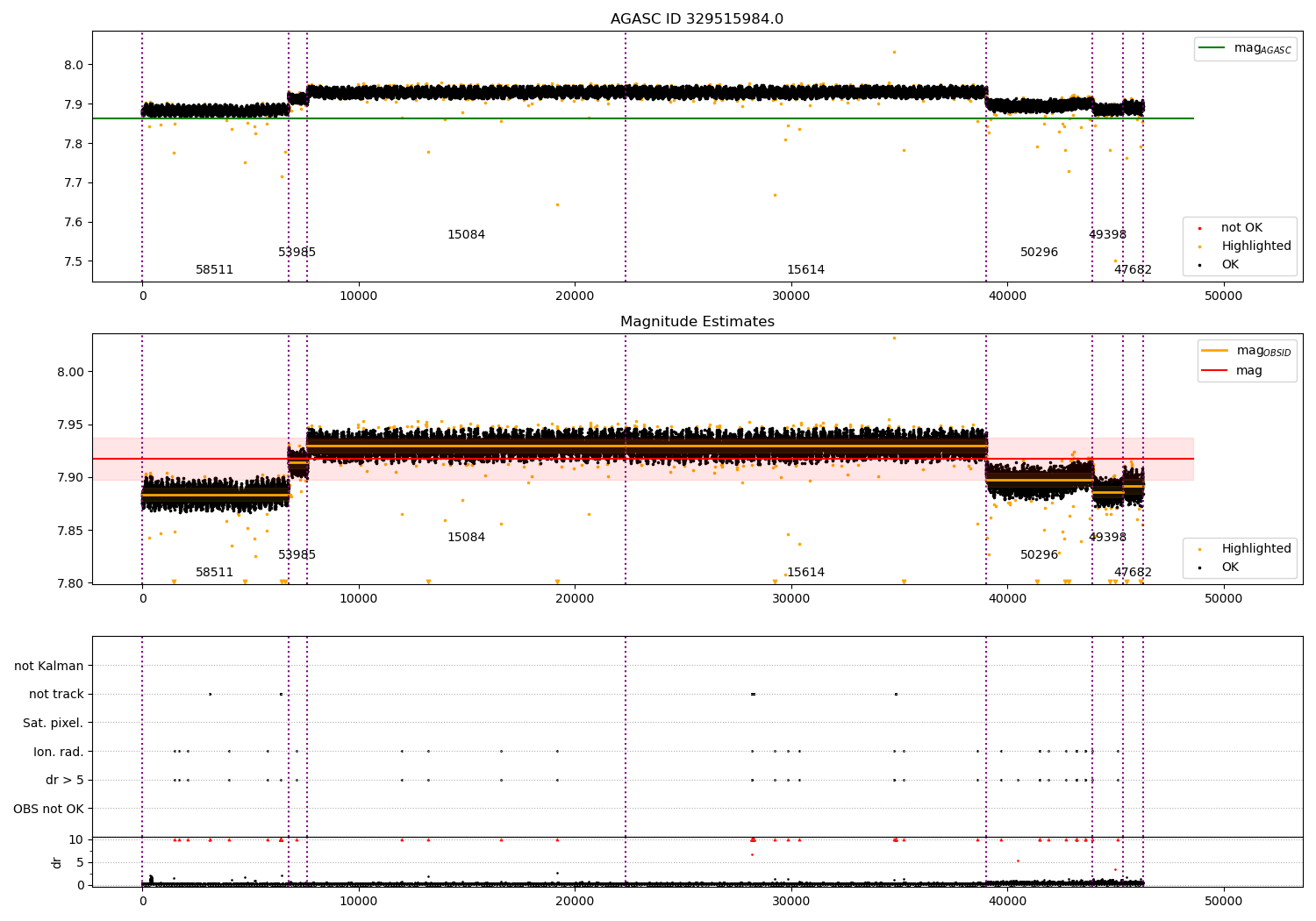Screen dimensions: 1316x921
Task: Click the dr > 5 row label
Action: pyautogui.click(x=65, y=780)
